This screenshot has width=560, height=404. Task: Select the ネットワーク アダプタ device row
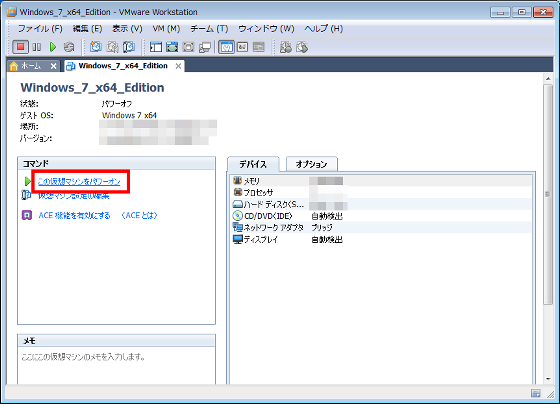click(x=381, y=227)
